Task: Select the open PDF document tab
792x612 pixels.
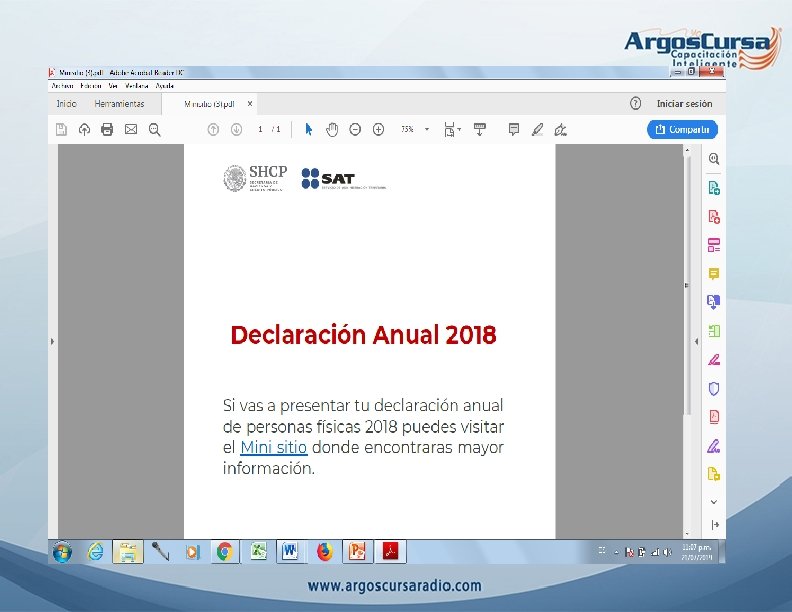Action: click(210, 104)
